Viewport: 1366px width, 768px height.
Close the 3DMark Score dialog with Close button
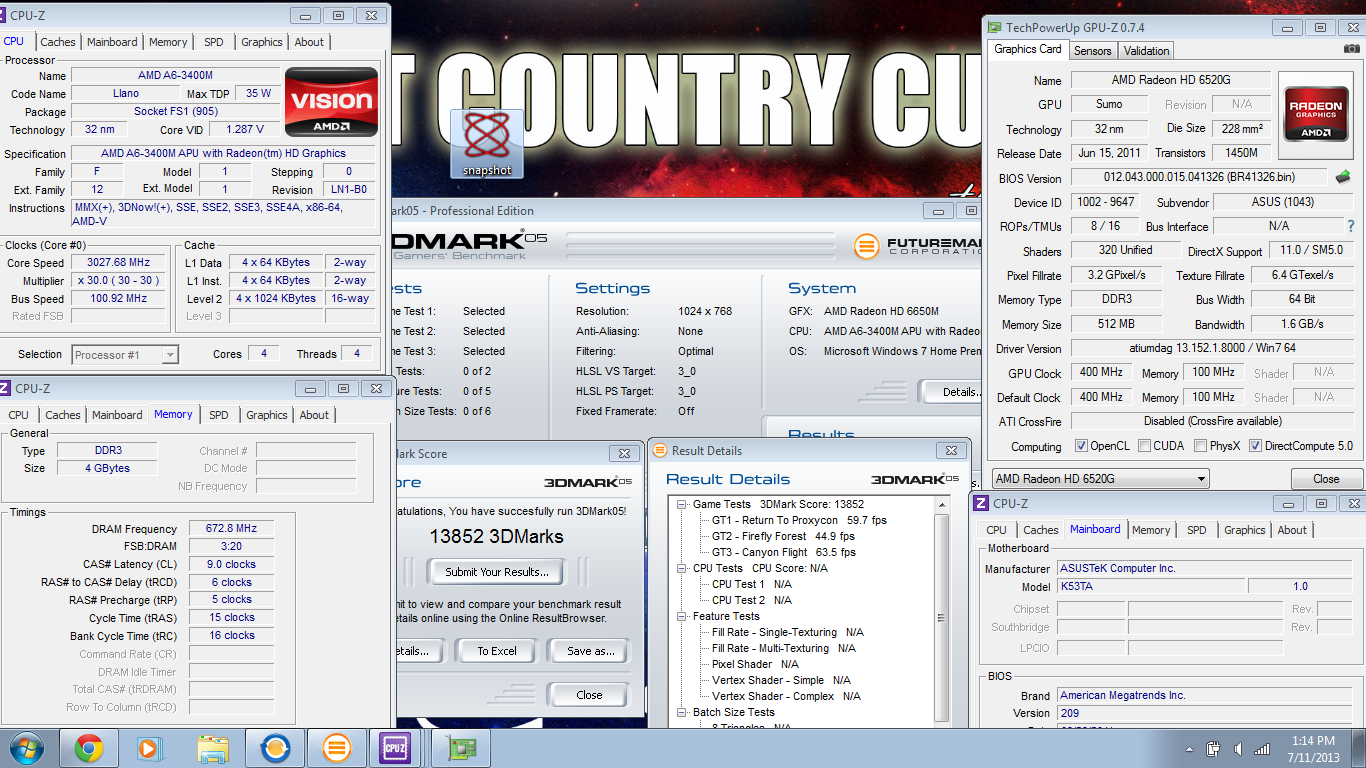pyautogui.click(x=589, y=695)
